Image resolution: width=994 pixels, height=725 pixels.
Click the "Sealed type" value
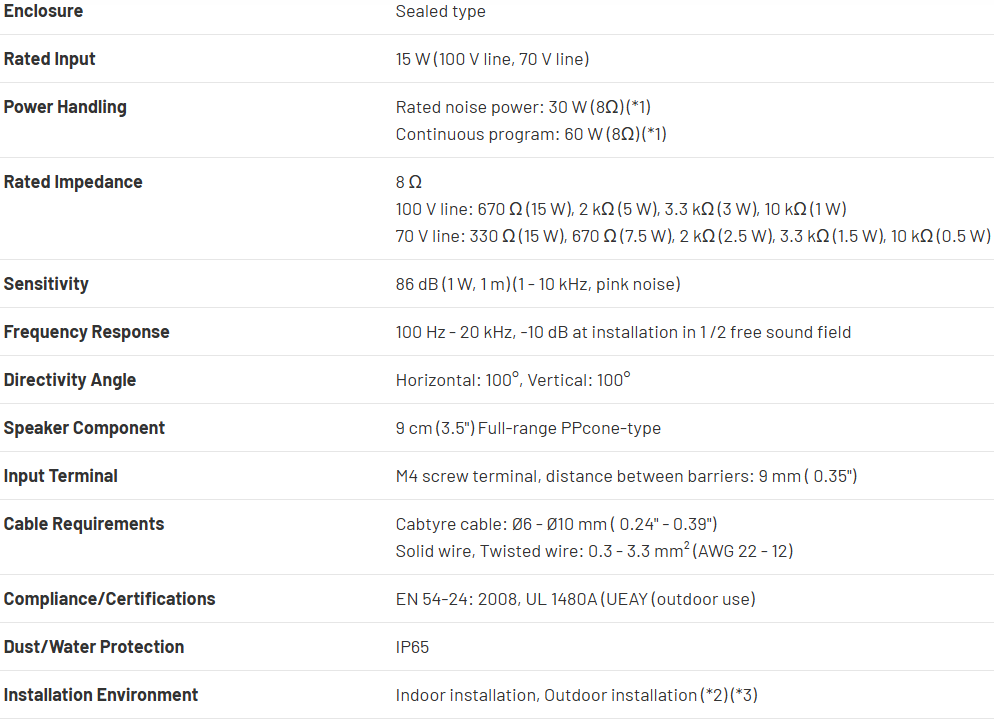click(x=441, y=11)
